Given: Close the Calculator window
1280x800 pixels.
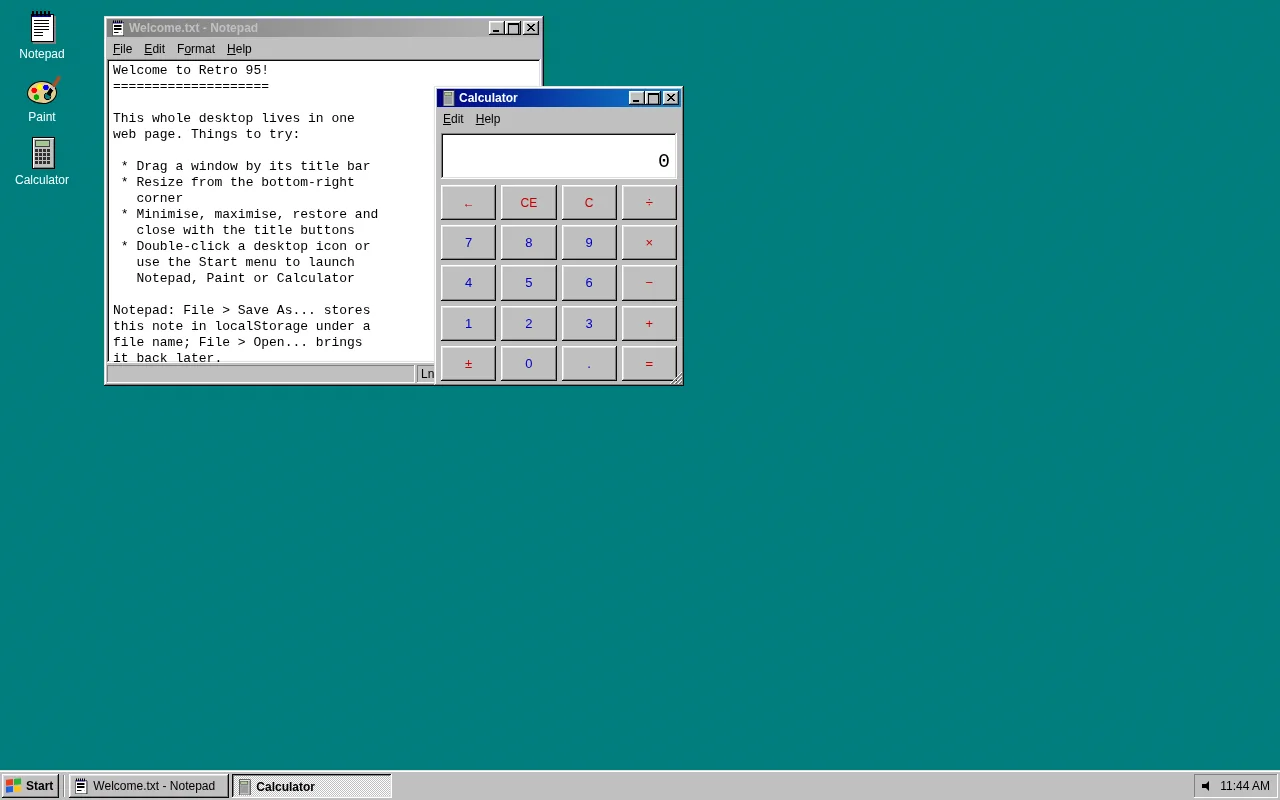Looking at the screenshot, I should coord(670,98).
